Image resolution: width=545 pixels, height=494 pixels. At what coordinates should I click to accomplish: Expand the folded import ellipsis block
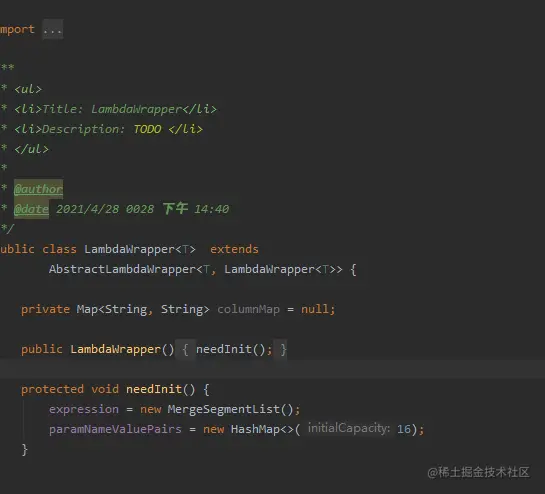point(53,30)
